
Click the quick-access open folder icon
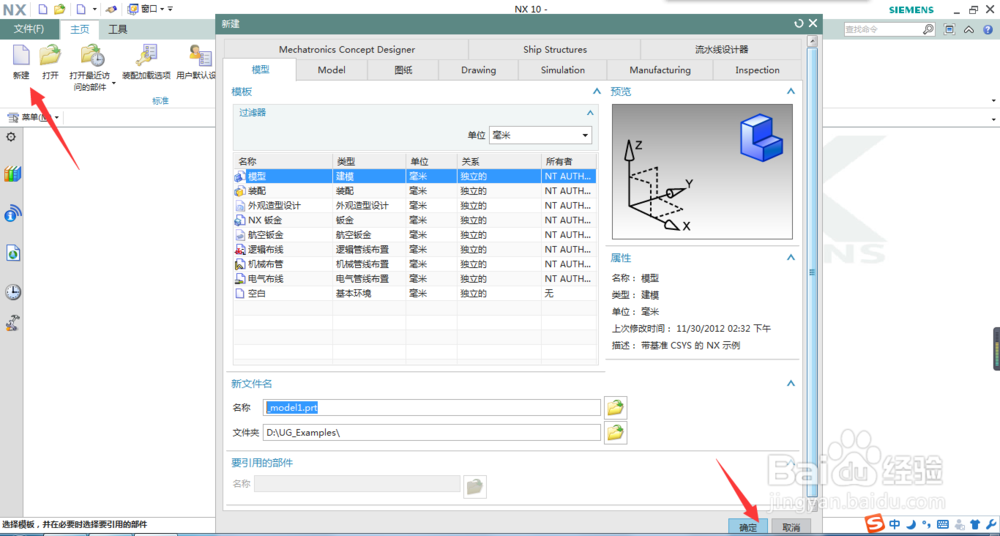pyautogui.click(x=59, y=9)
